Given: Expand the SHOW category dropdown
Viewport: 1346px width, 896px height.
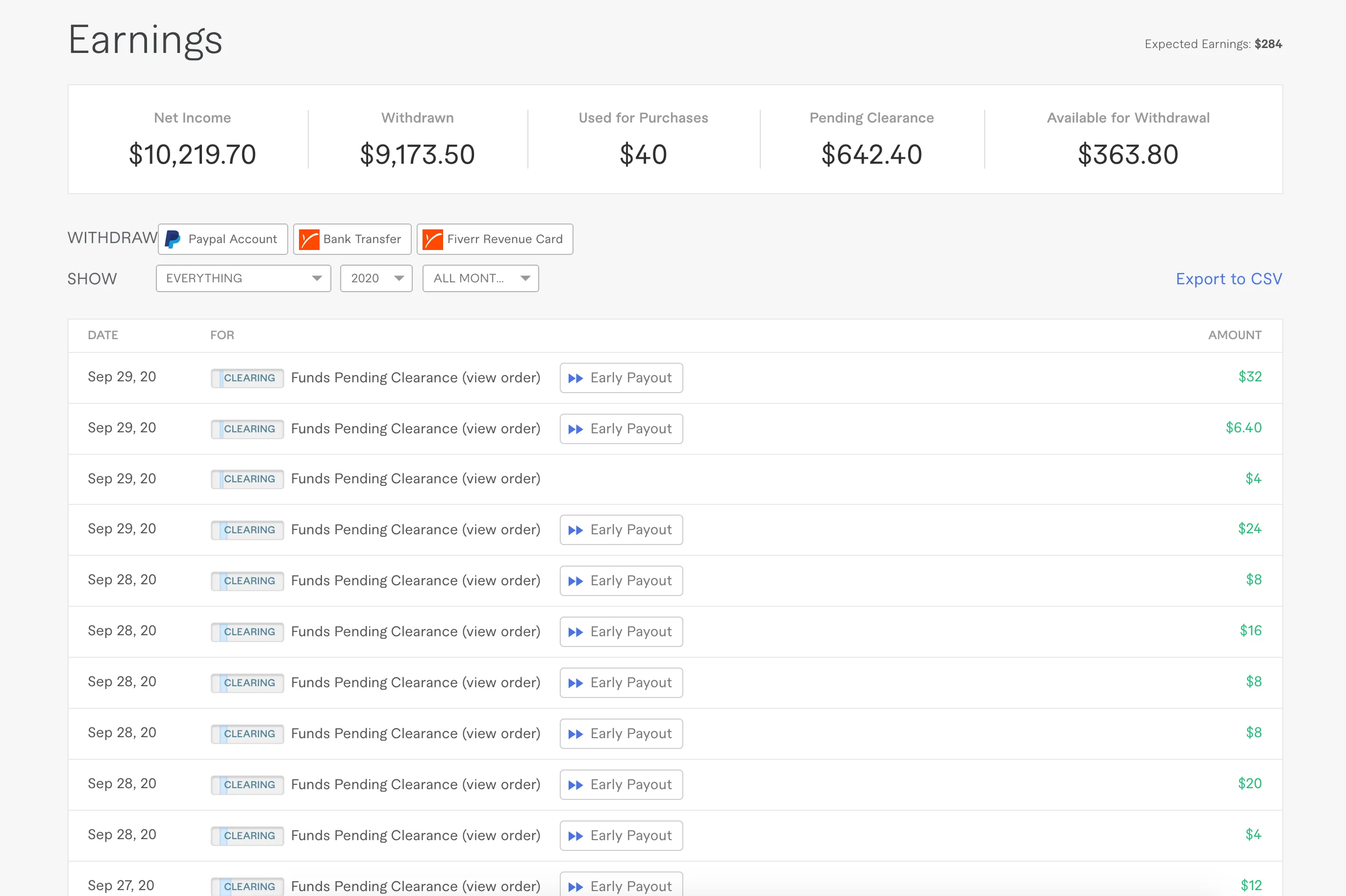Looking at the screenshot, I should pyautogui.click(x=244, y=279).
